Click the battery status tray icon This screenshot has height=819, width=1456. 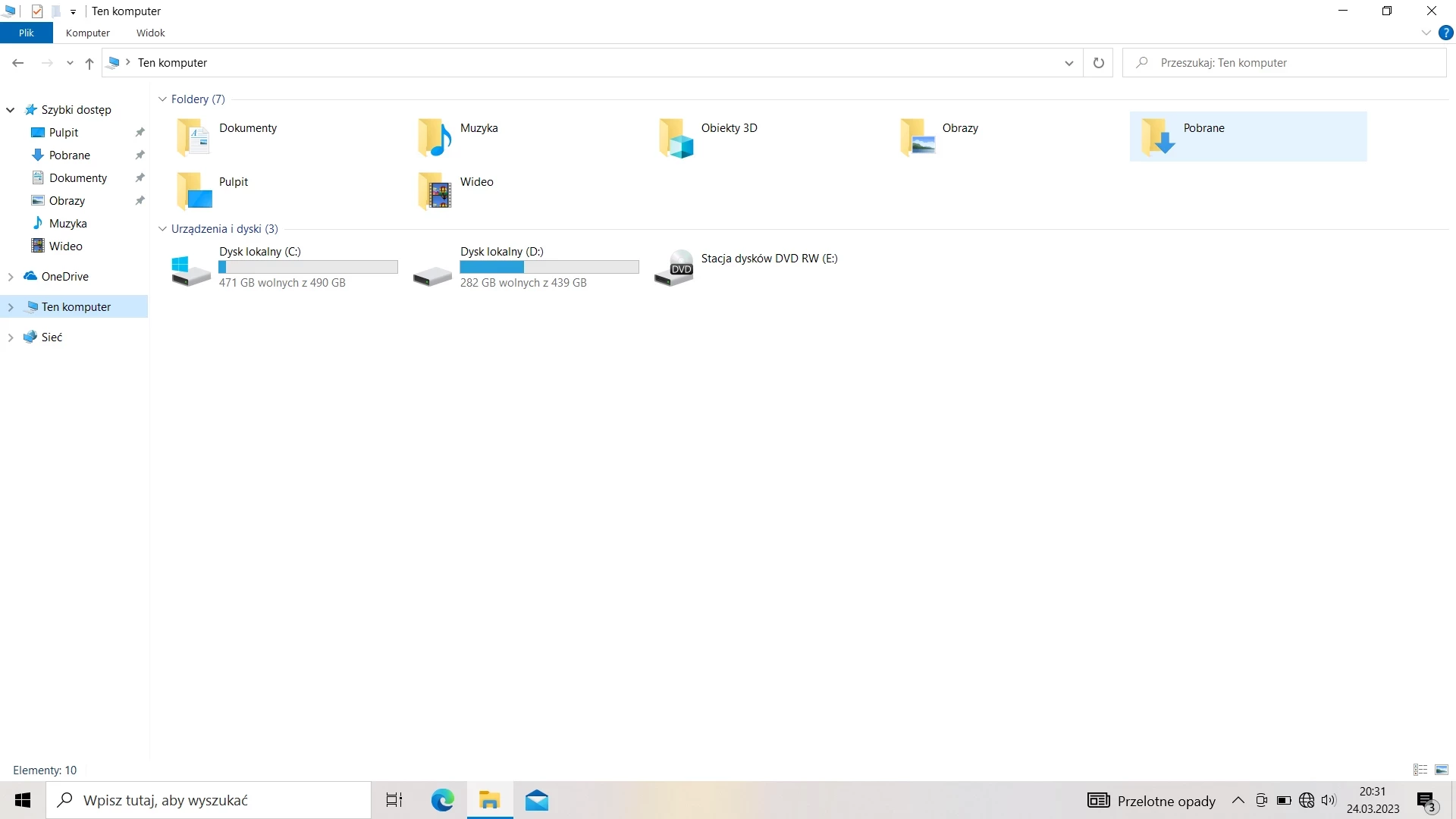[1284, 800]
